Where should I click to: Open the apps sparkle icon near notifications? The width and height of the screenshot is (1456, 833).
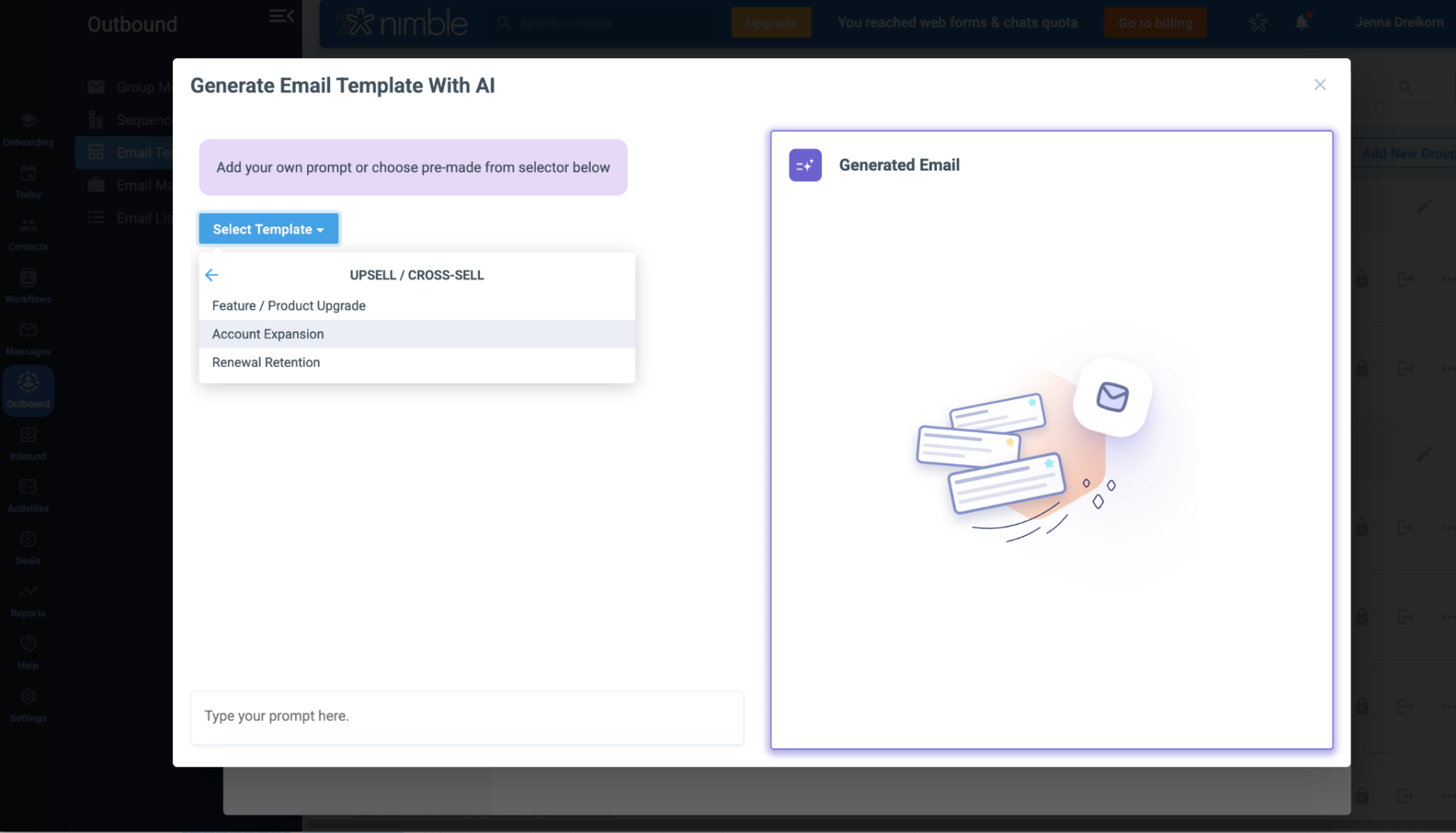[x=1259, y=22]
